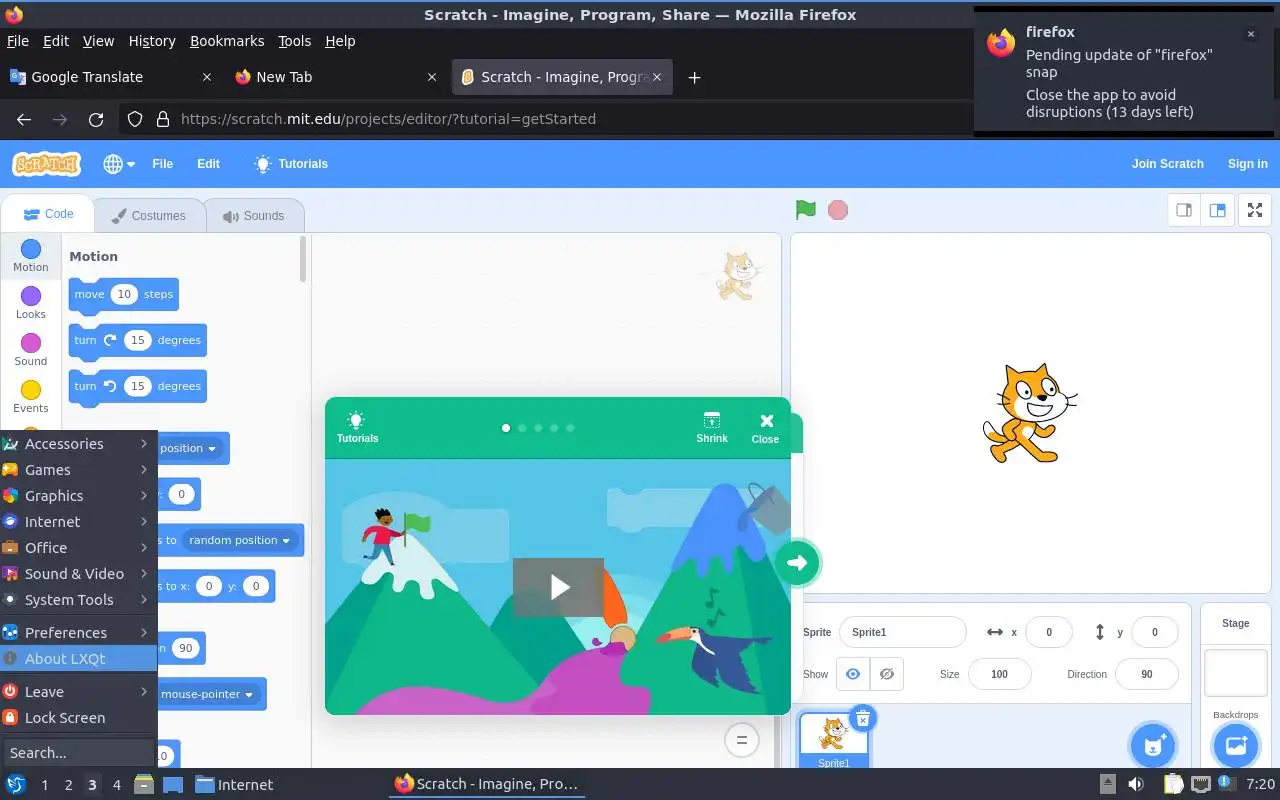
Task: Click the sprite y position field
Action: click(1154, 632)
